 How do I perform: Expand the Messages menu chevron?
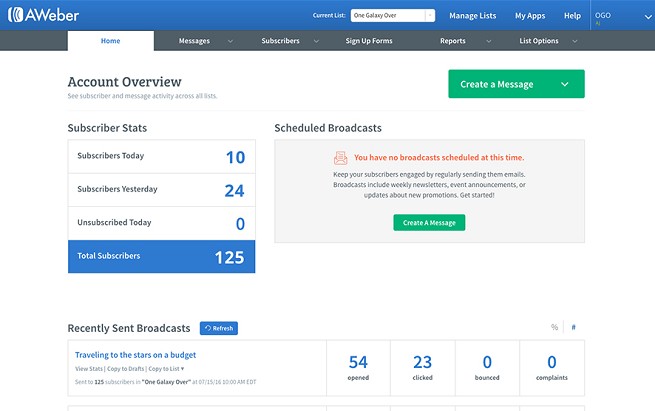[230, 41]
